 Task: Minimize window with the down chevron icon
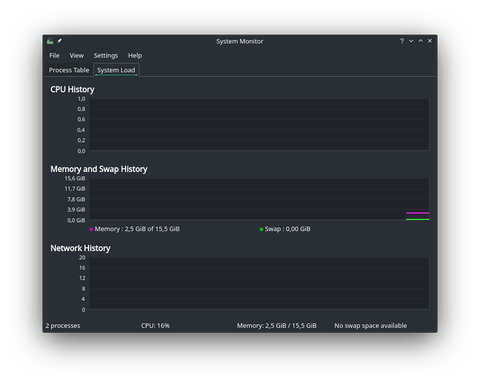tap(411, 41)
